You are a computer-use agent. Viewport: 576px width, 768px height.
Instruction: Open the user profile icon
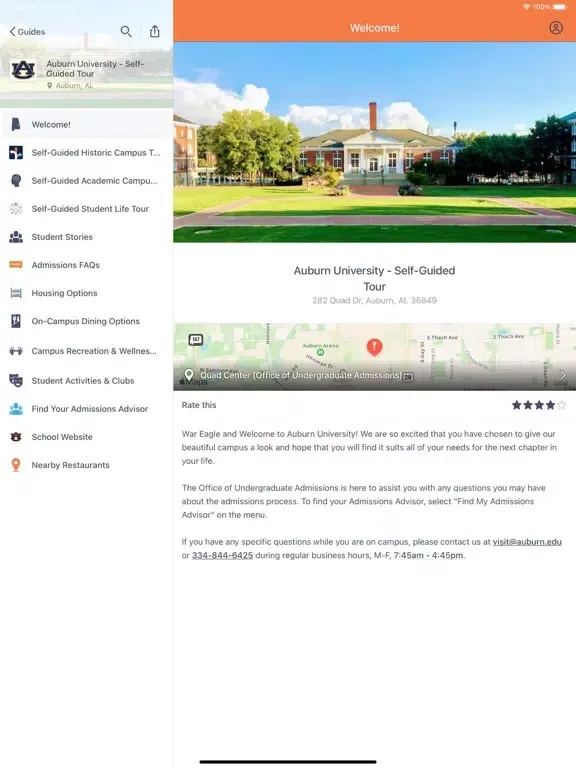(x=556, y=27)
